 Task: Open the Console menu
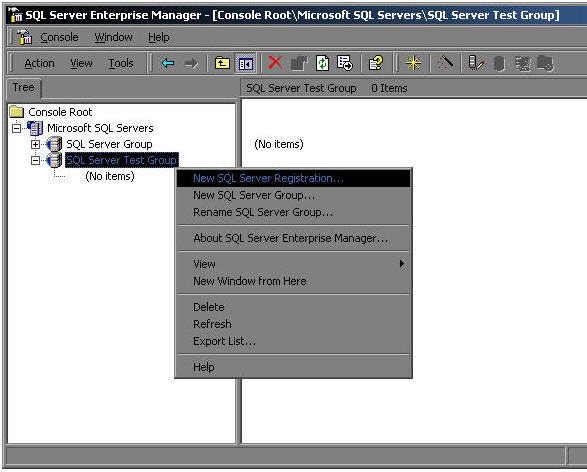click(59, 37)
